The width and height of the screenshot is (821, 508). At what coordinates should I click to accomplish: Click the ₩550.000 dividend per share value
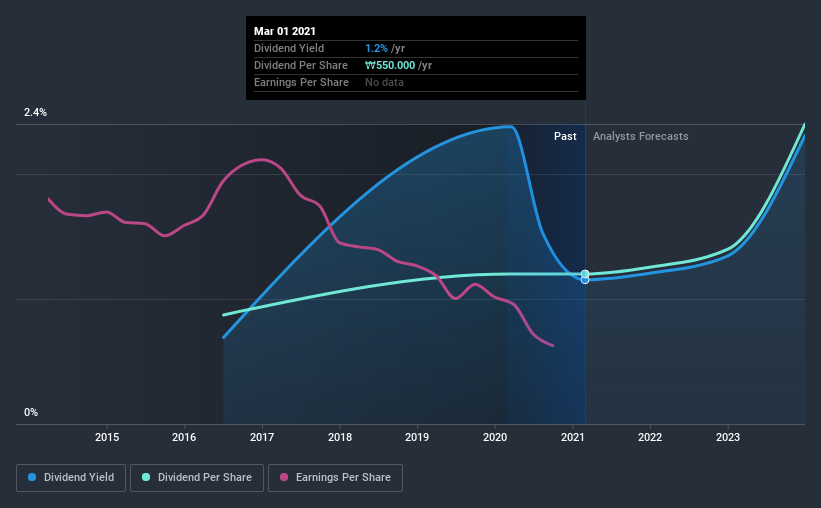[398, 65]
